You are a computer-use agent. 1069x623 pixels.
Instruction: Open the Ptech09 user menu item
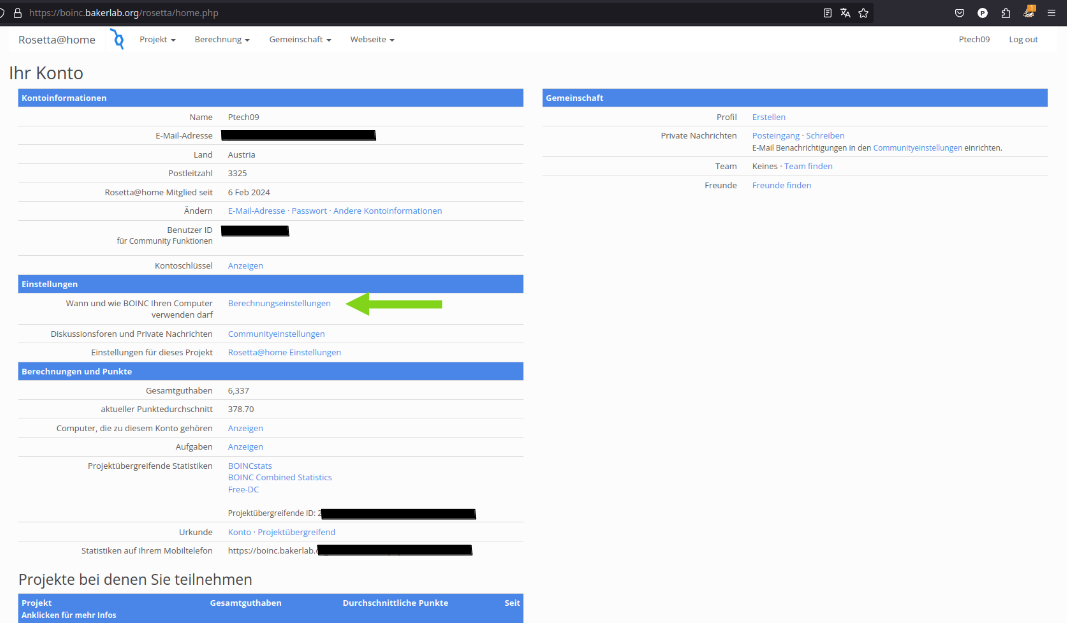point(974,40)
